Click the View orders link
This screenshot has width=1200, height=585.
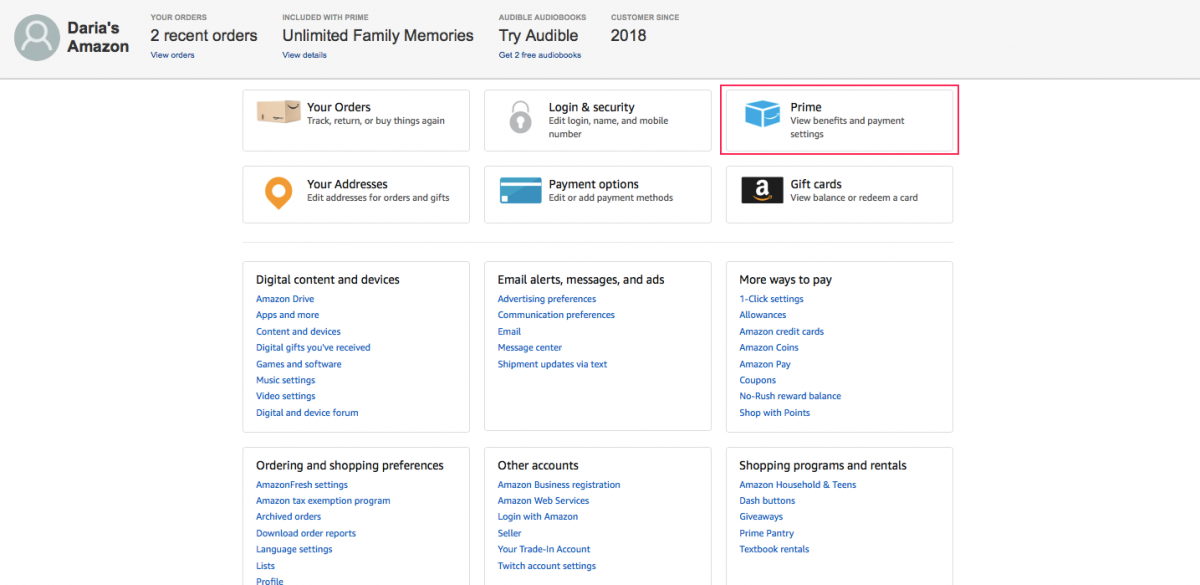[x=172, y=55]
